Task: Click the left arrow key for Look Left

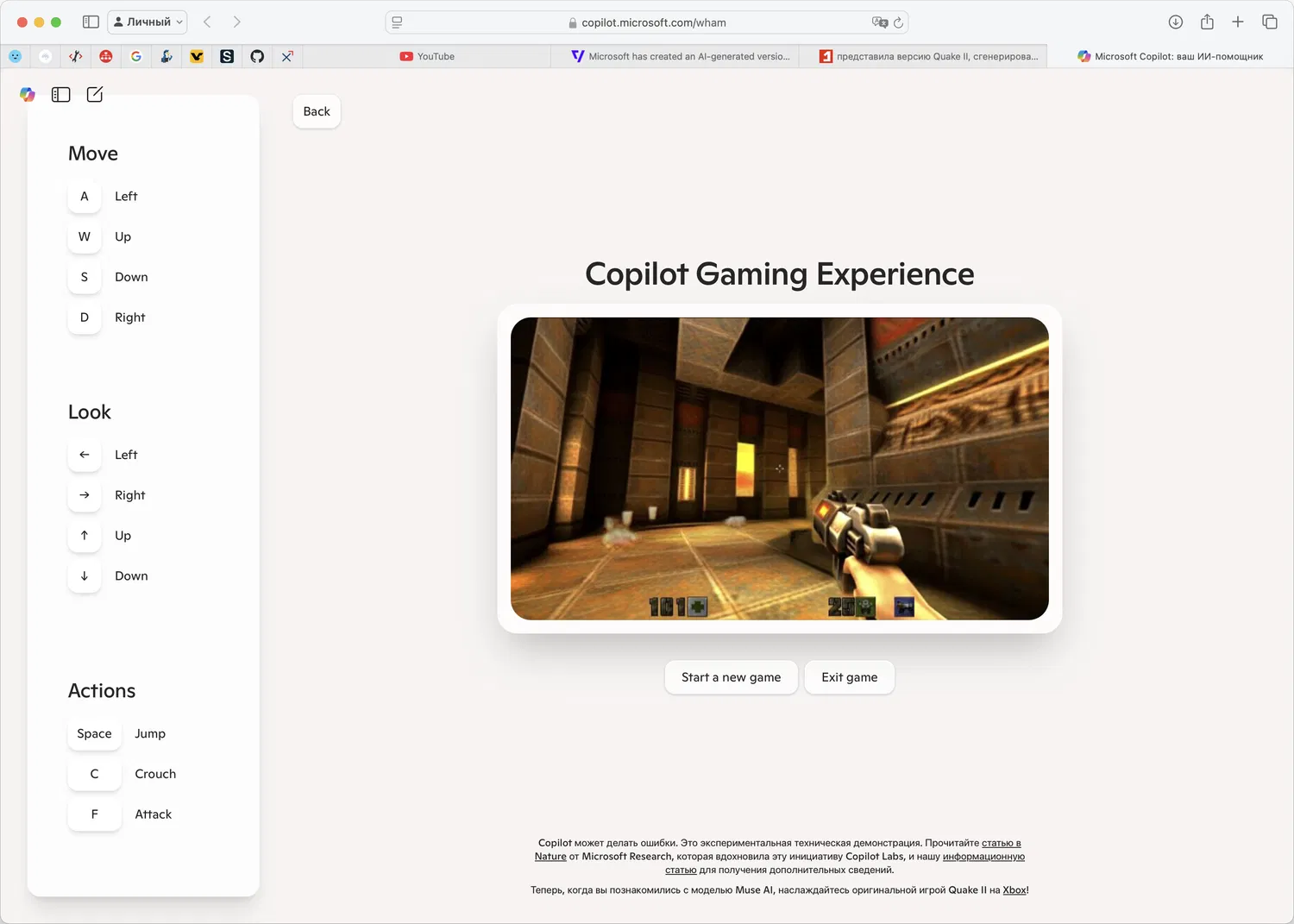Action: 85,455
